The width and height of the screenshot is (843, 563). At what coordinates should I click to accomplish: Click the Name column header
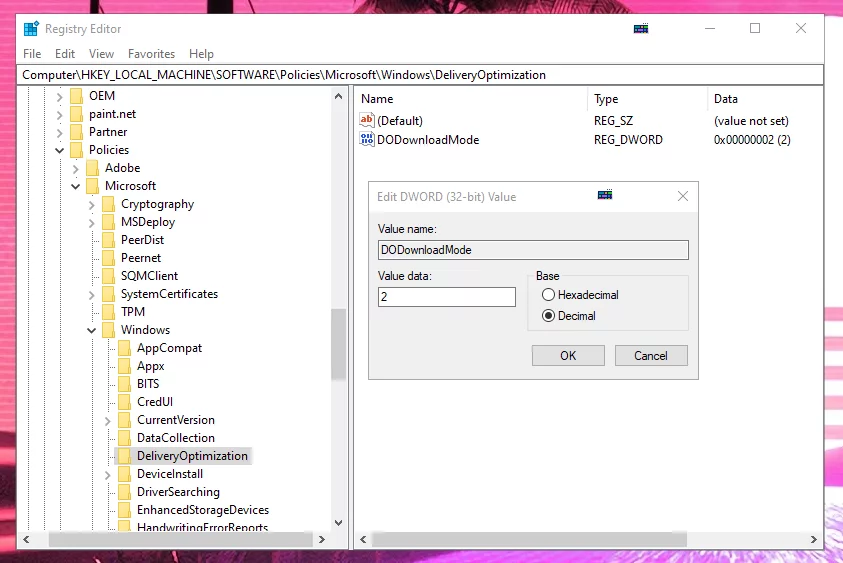coord(471,99)
